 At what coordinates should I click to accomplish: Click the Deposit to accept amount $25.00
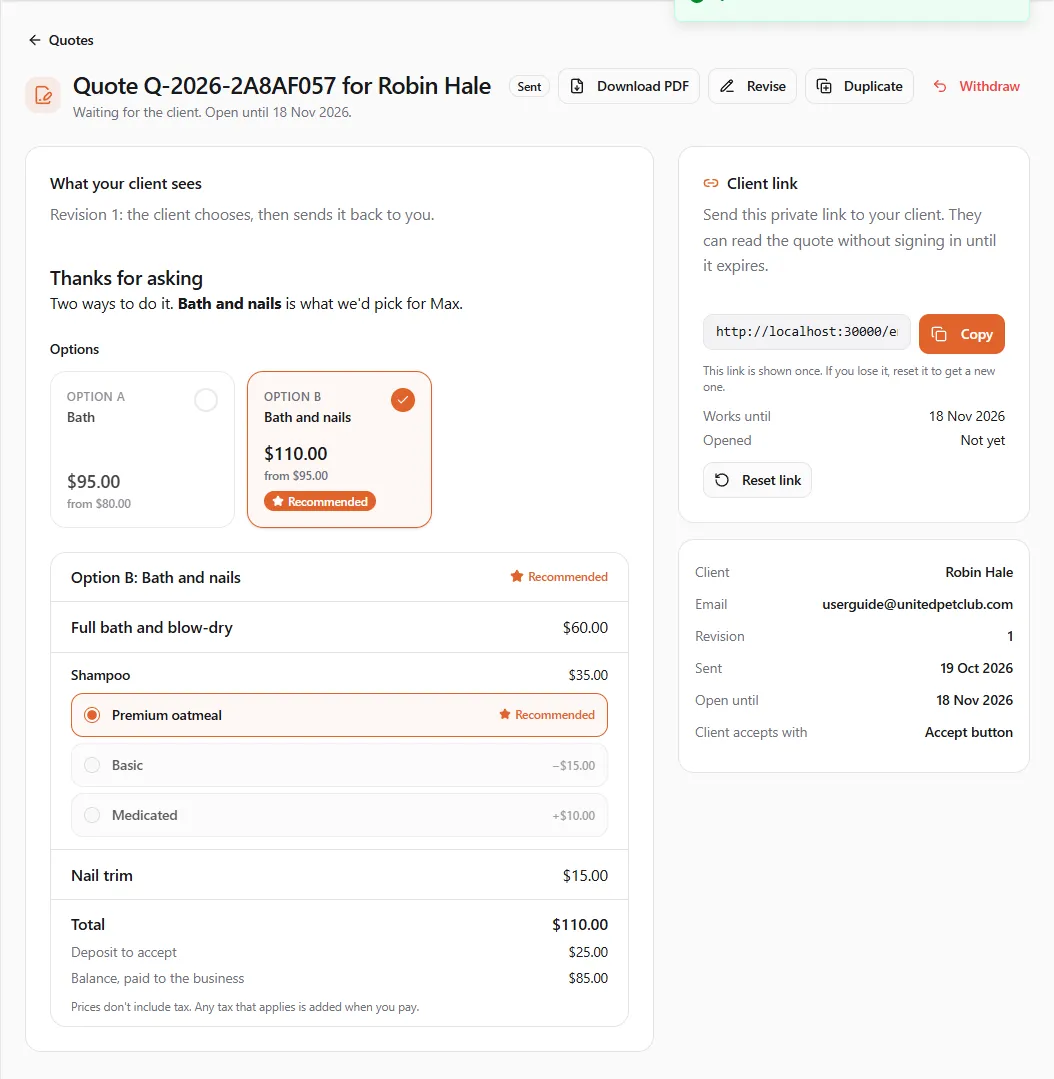tap(588, 952)
